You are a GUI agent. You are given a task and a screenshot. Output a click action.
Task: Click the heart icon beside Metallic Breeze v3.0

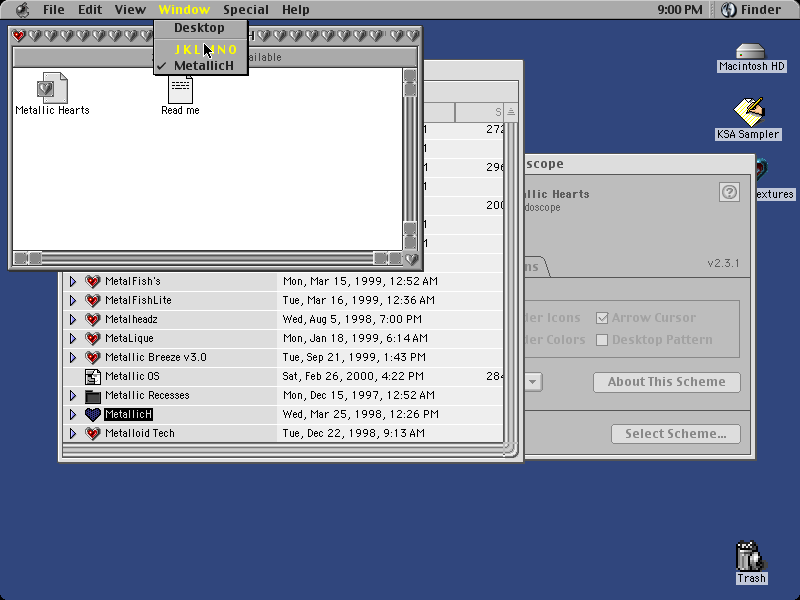(x=92, y=357)
